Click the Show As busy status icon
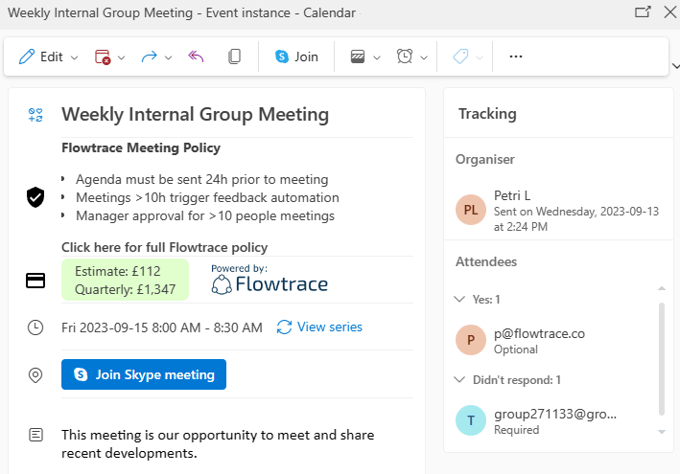680x474 pixels. click(x=358, y=56)
